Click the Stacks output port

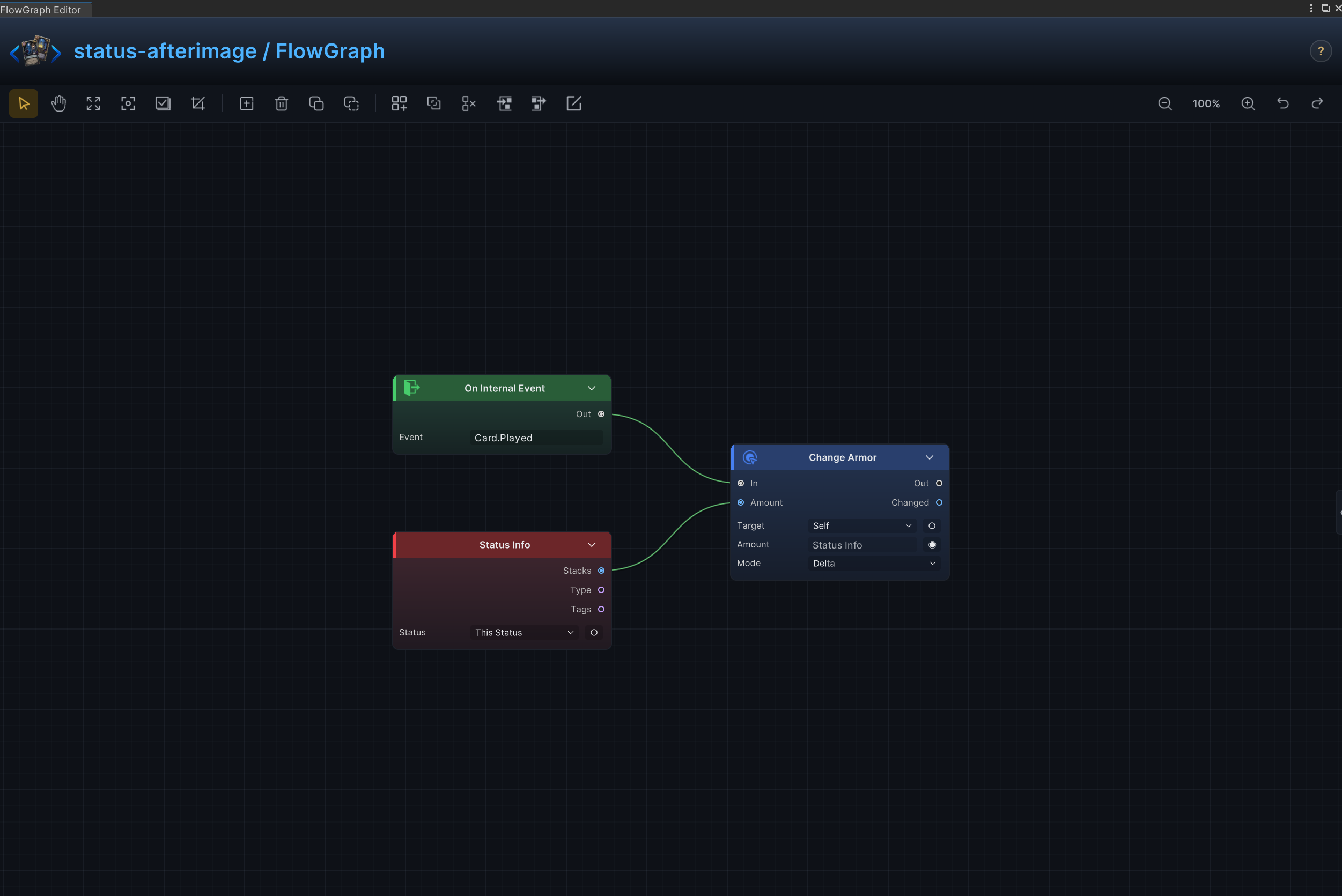pyautogui.click(x=601, y=571)
